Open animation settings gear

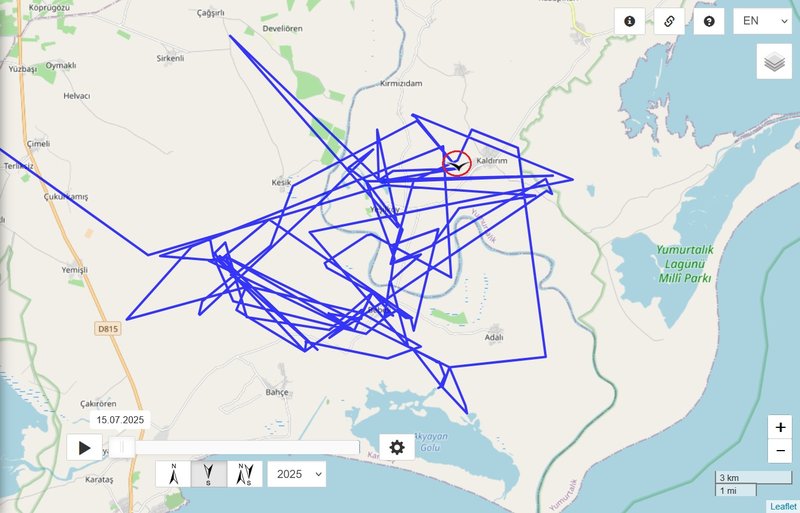(397, 448)
